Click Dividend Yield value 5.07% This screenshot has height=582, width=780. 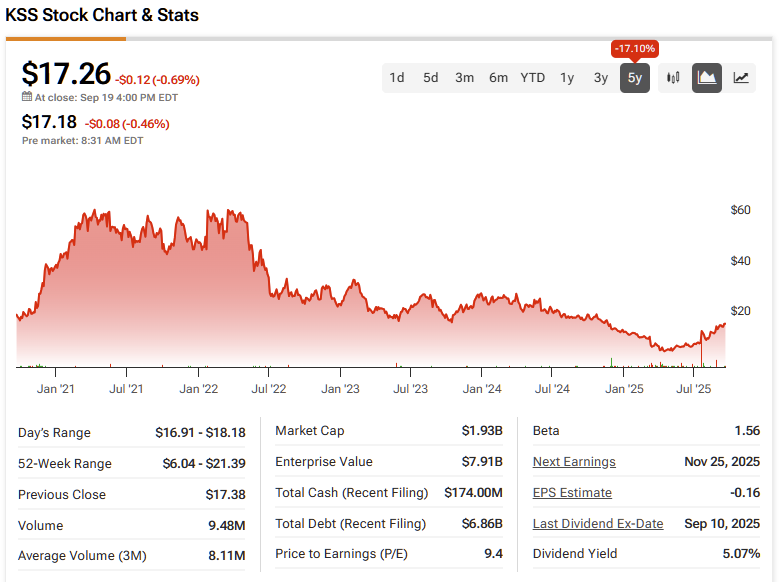point(741,554)
